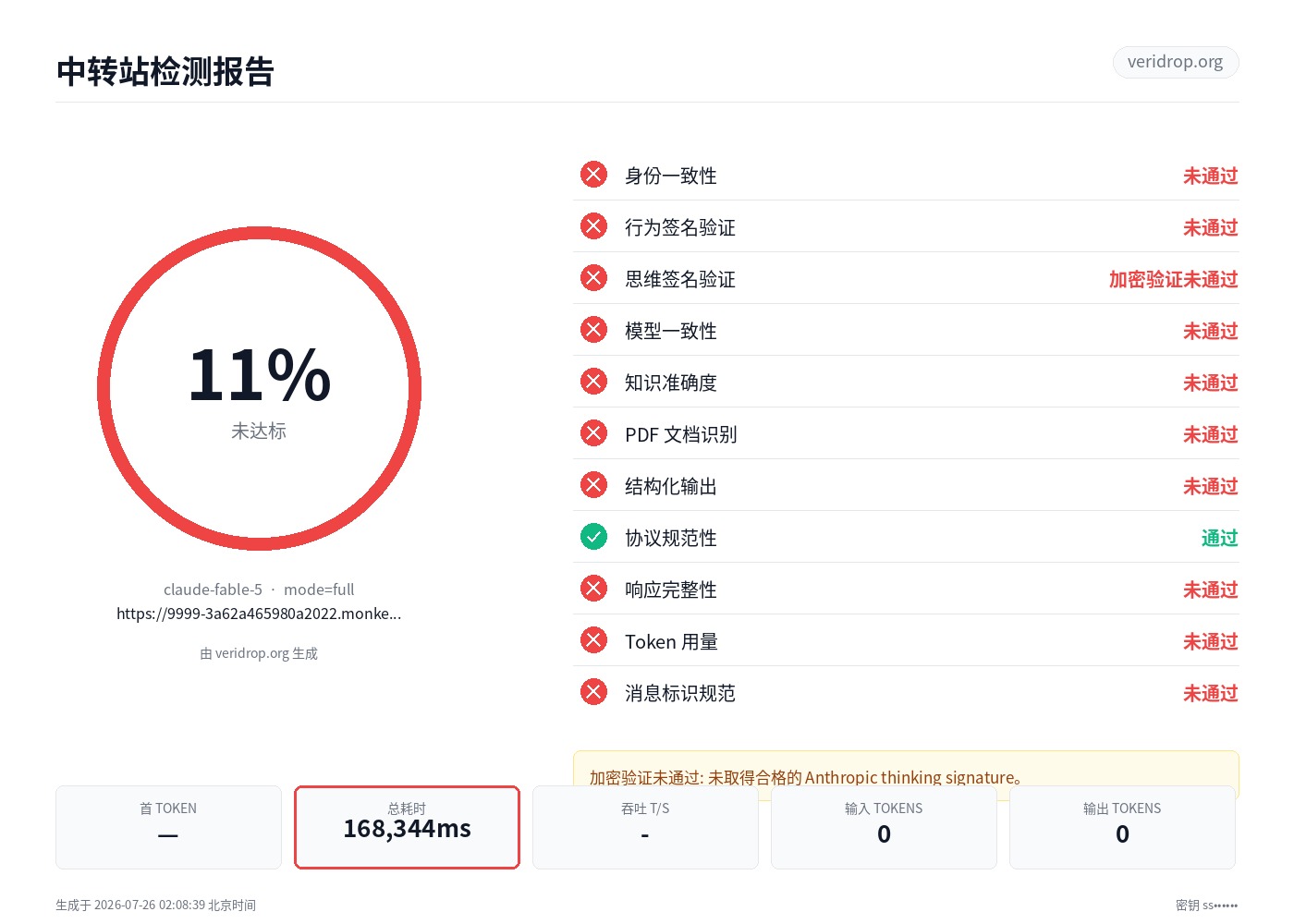
Task: Click the 输入 TOKENS stat card
Action: tap(884, 827)
